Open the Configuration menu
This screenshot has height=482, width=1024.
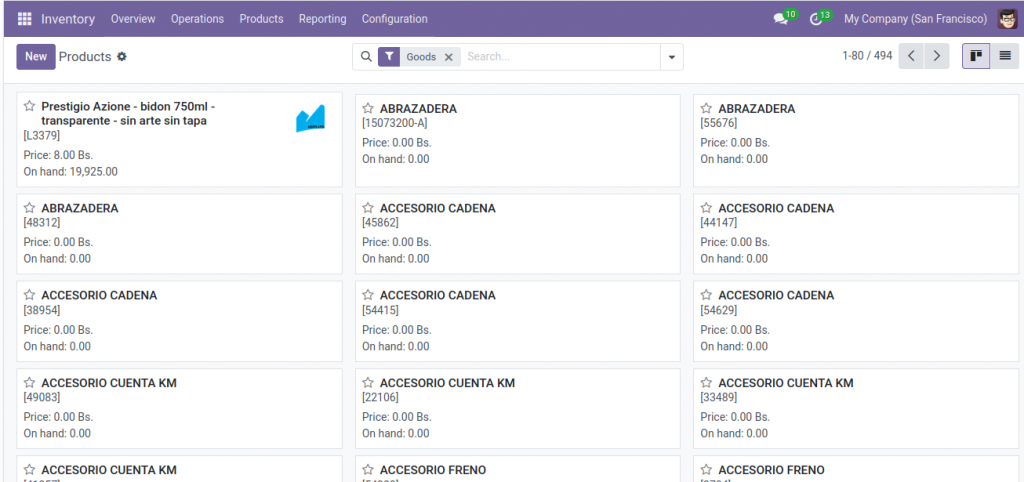pos(394,19)
